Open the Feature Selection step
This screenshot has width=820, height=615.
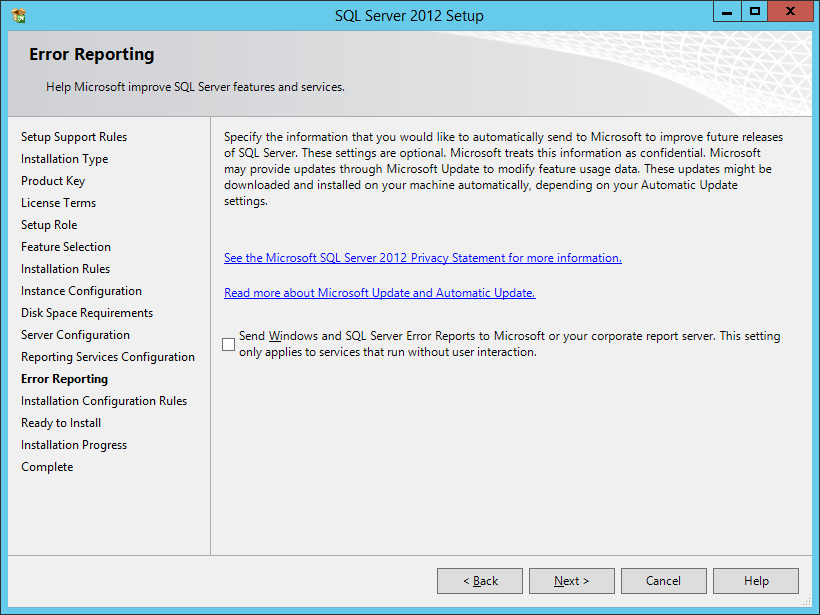pyautogui.click(x=65, y=246)
